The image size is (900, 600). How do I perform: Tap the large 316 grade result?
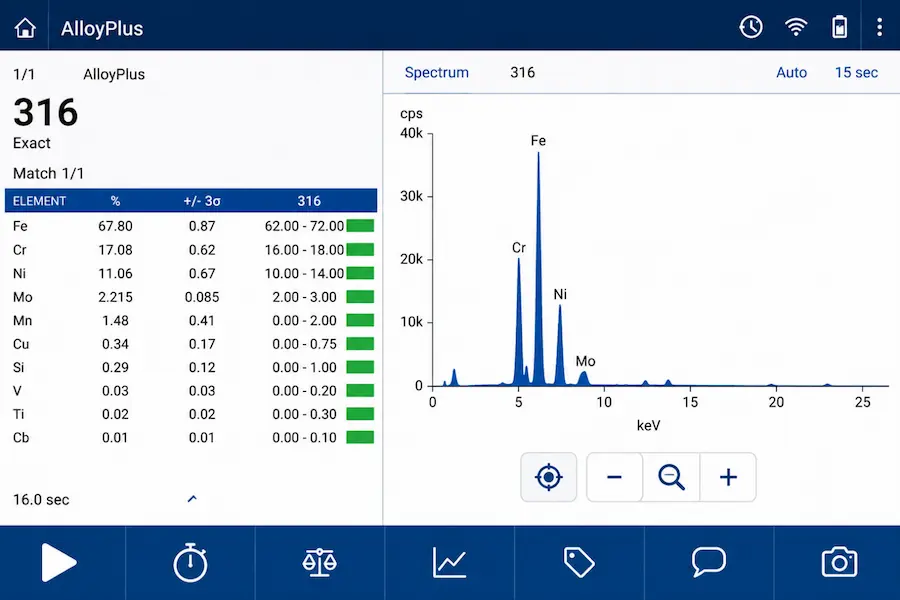[45, 112]
